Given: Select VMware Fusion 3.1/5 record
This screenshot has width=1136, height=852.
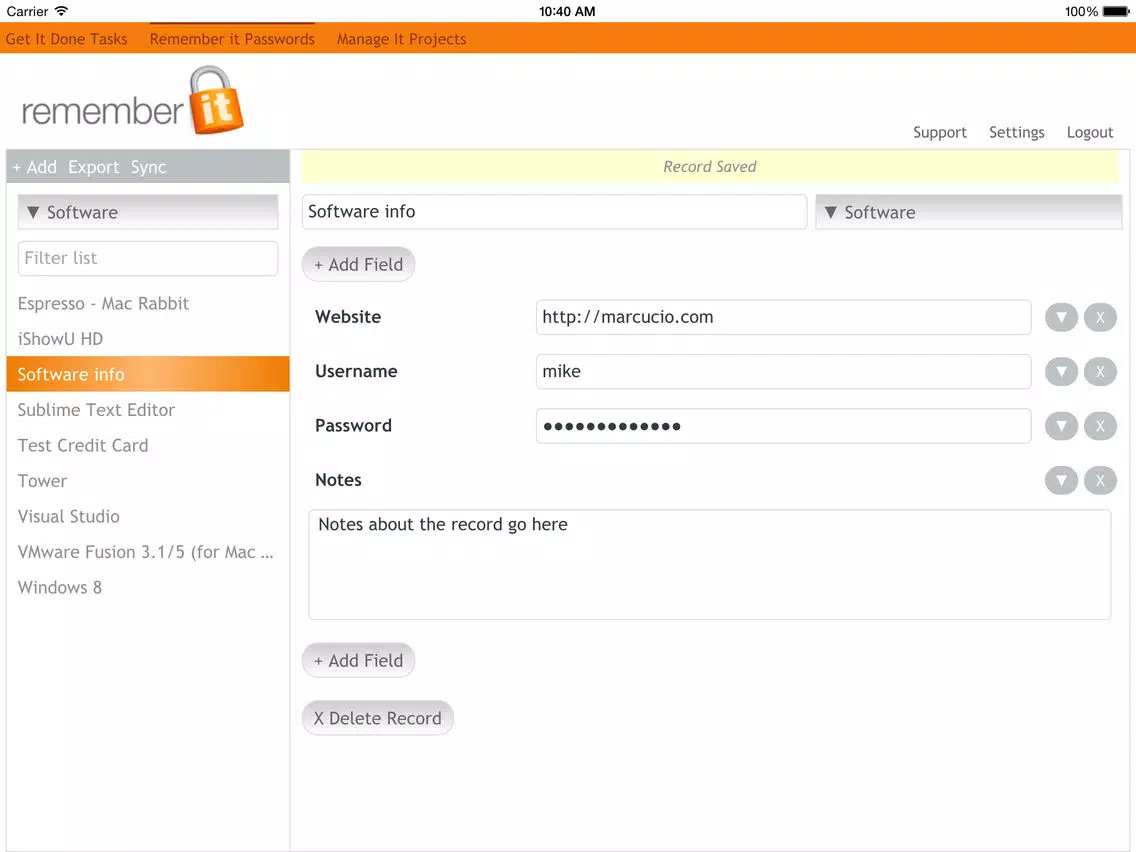Looking at the screenshot, I should click(x=148, y=552).
